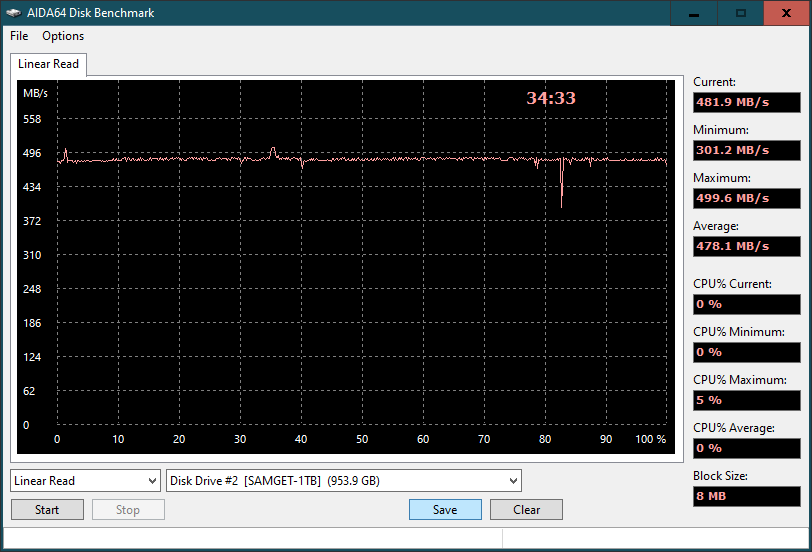This screenshot has width=812, height=552.
Task: Open the File menu
Action: tap(19, 36)
